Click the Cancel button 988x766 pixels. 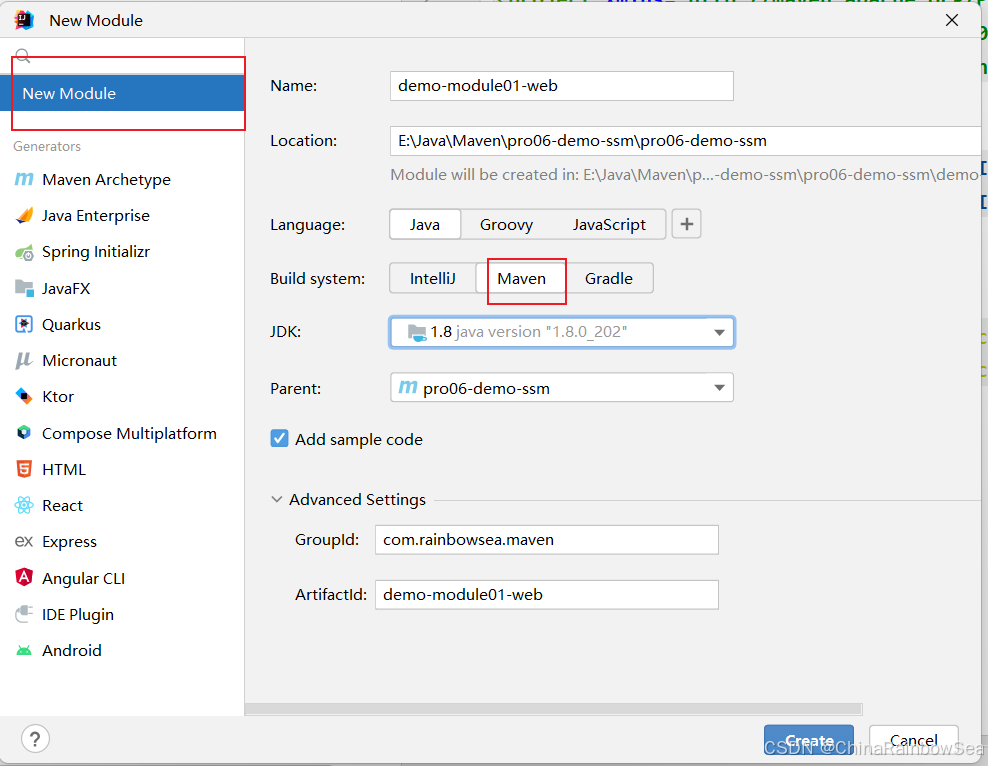pyautogui.click(x=914, y=741)
